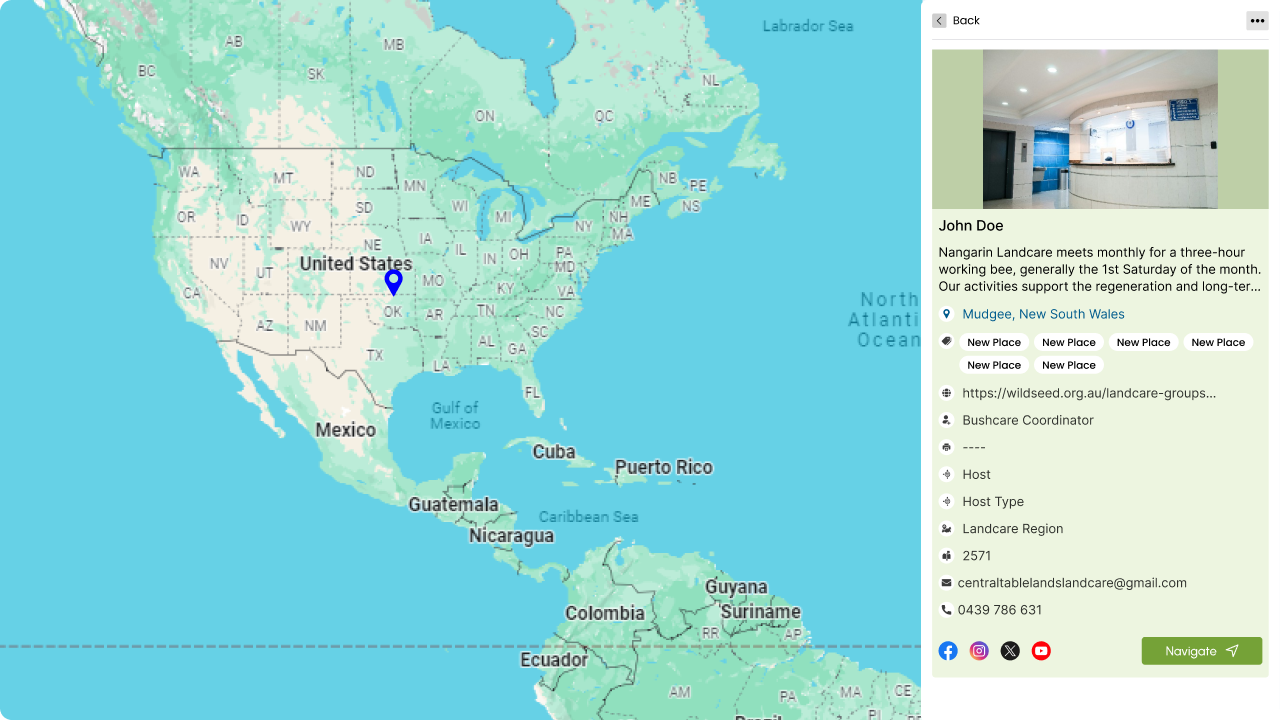This screenshot has width=1280, height=720.
Task: Click the reception office photo thumbnail
Action: pos(1100,129)
